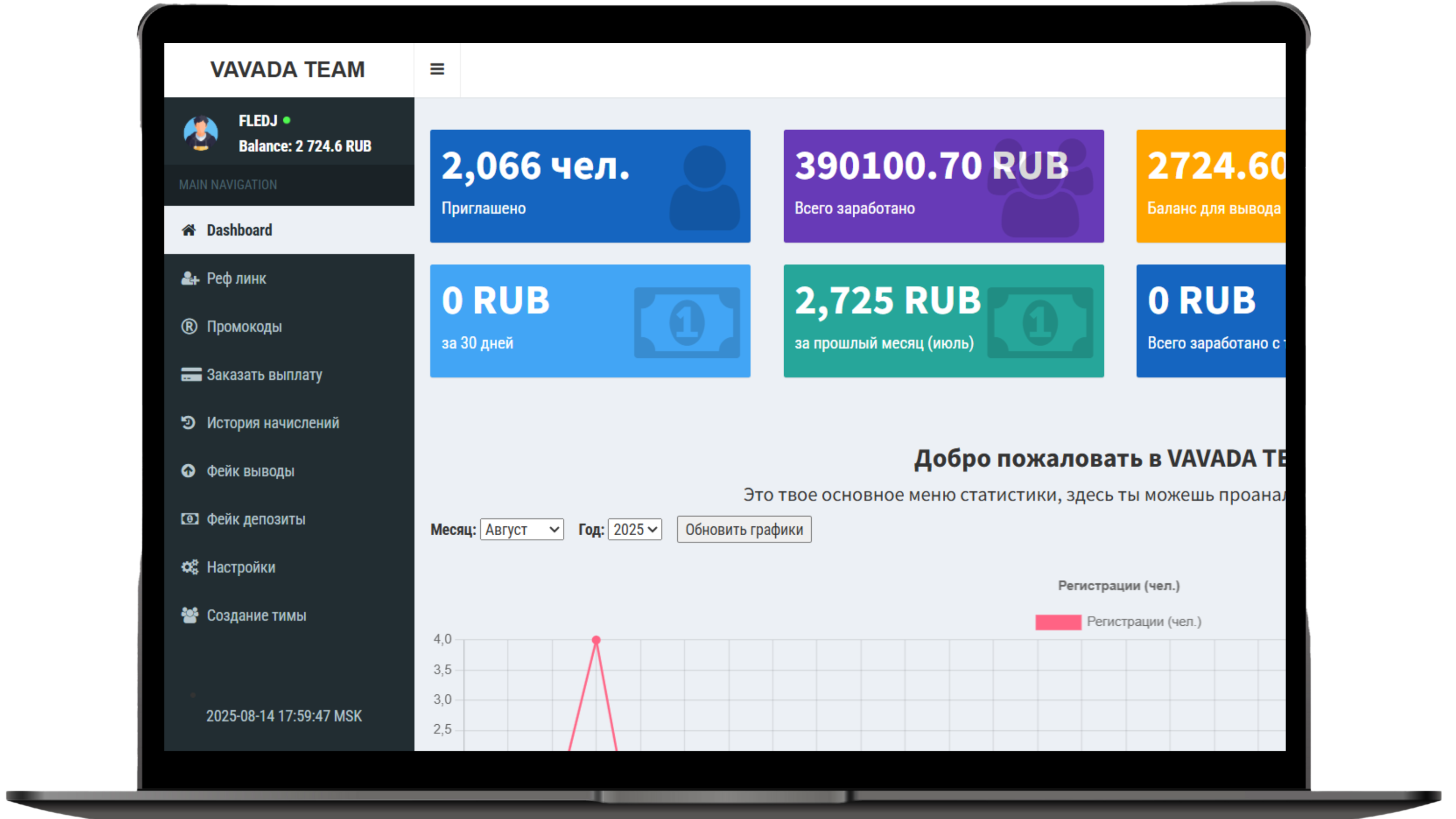The width and height of the screenshot is (1456, 819).
Task: Toggle the hamburger sidebar menu
Action: point(437,69)
